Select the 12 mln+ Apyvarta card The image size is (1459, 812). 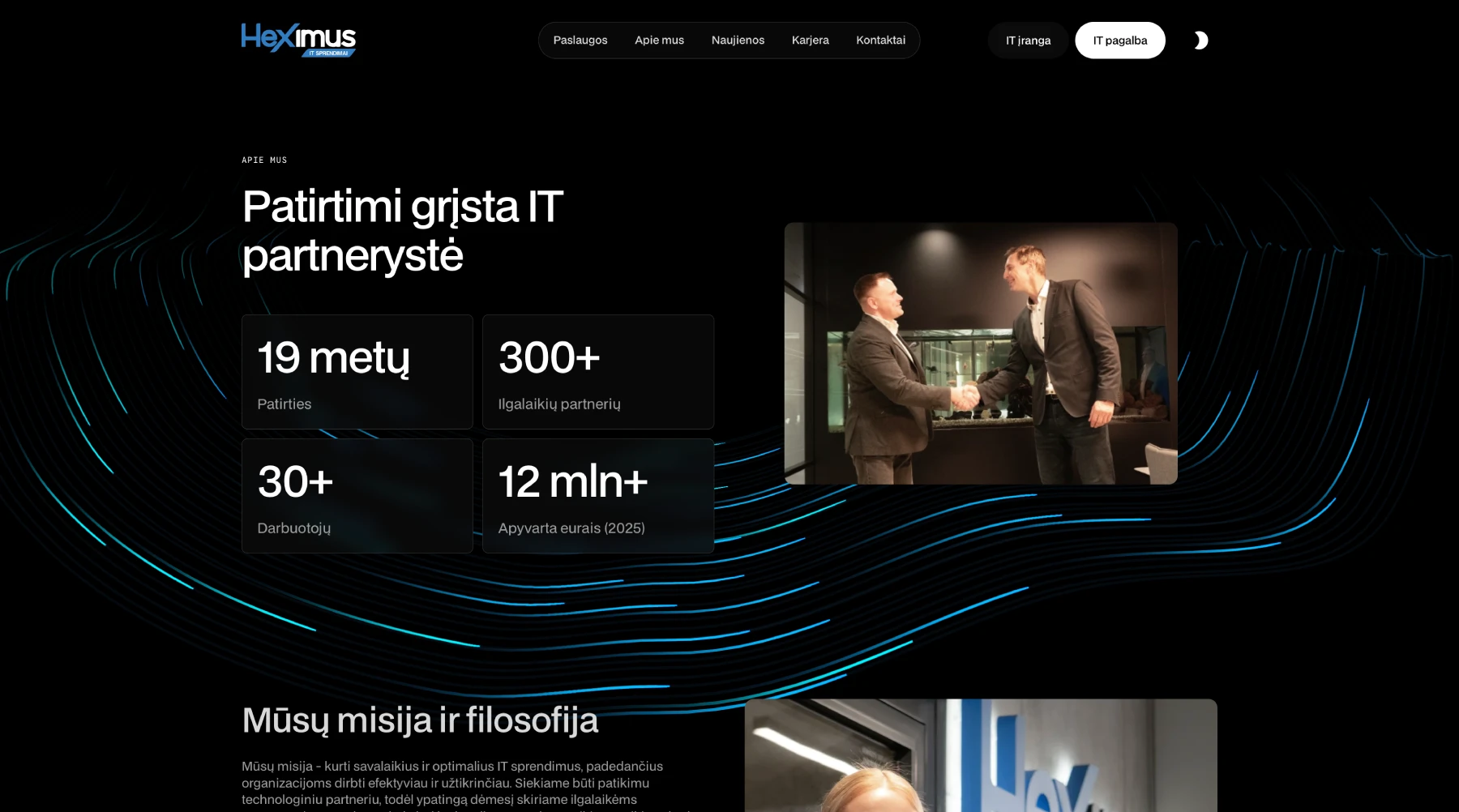point(598,496)
